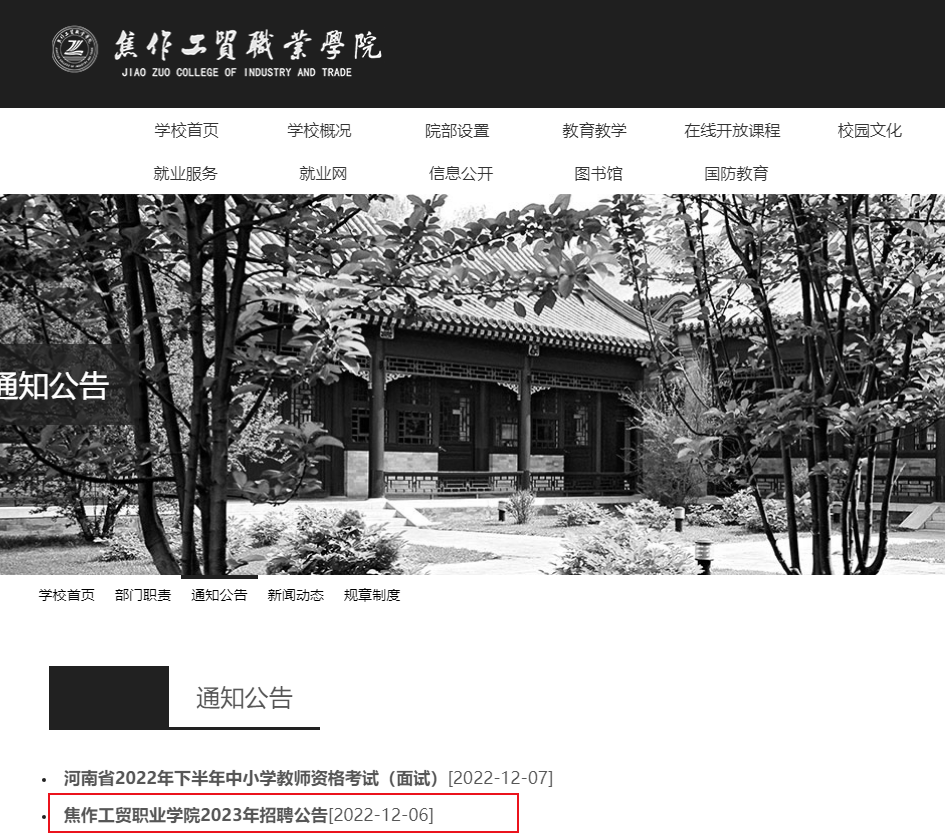This screenshot has width=945, height=834.
Task: Select the 通知公告 sub-navigation tab
Action: pyautogui.click(x=219, y=595)
